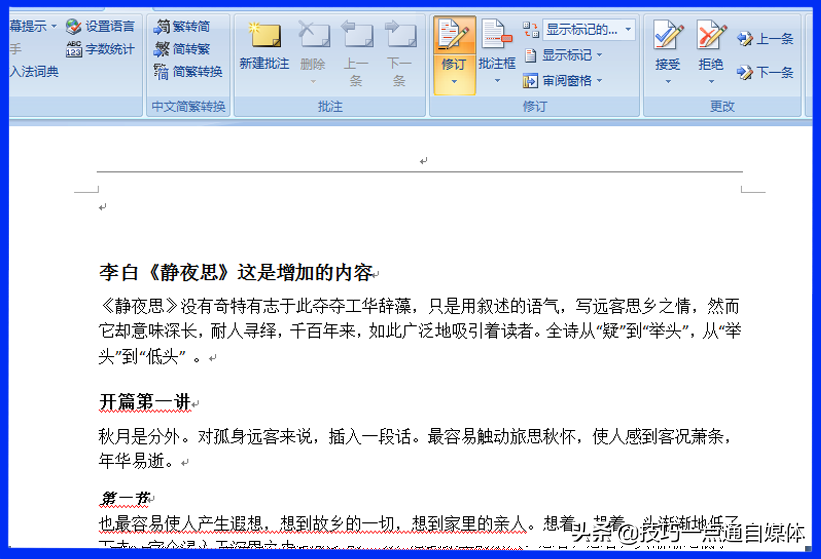Expand the 删除 dropdown arrow
Screen dimensions: 821x559
coord(313,82)
